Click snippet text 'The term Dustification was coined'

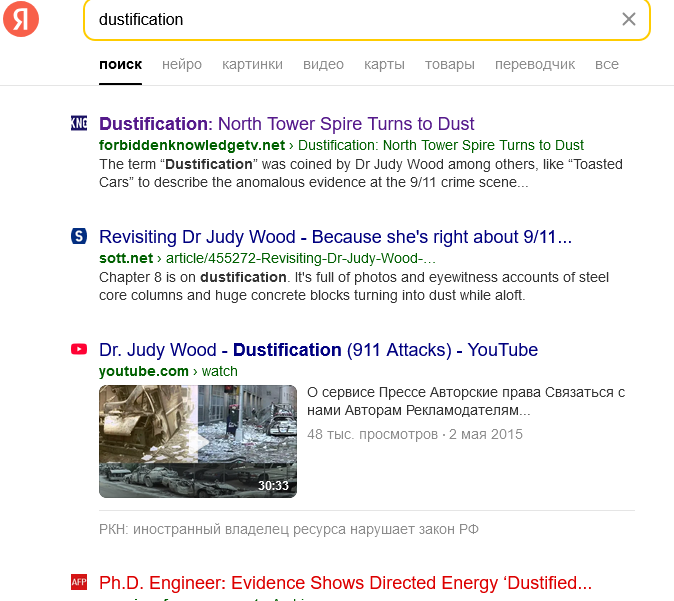(x=361, y=173)
